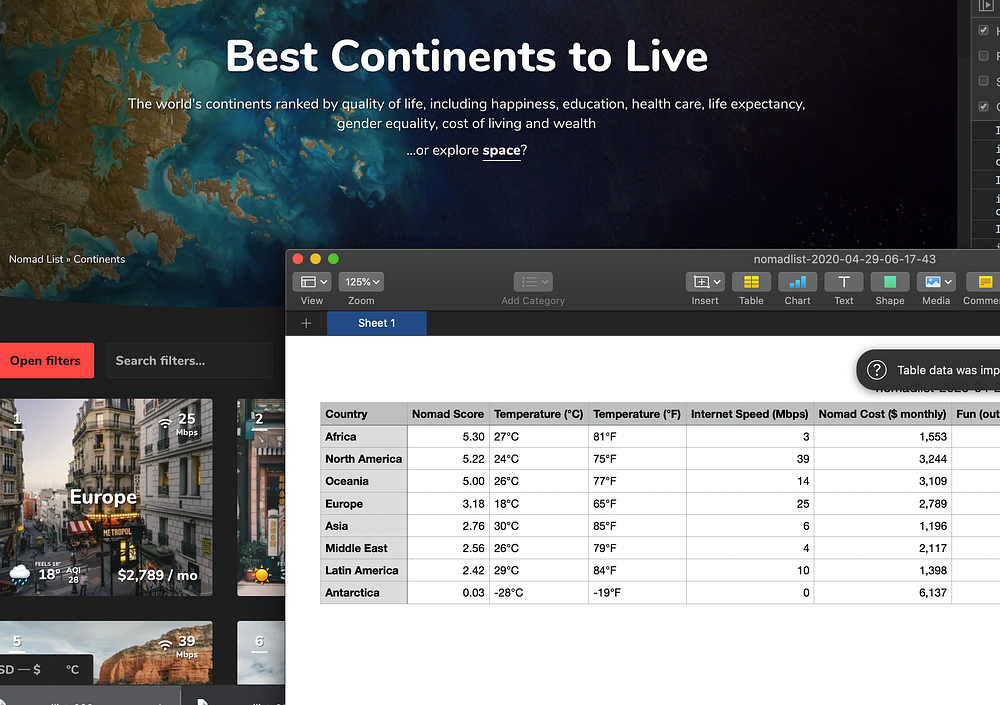Image resolution: width=1000 pixels, height=705 pixels.
Task: Toggle the second unchecked checkbox in right panel
Action: pos(983,56)
